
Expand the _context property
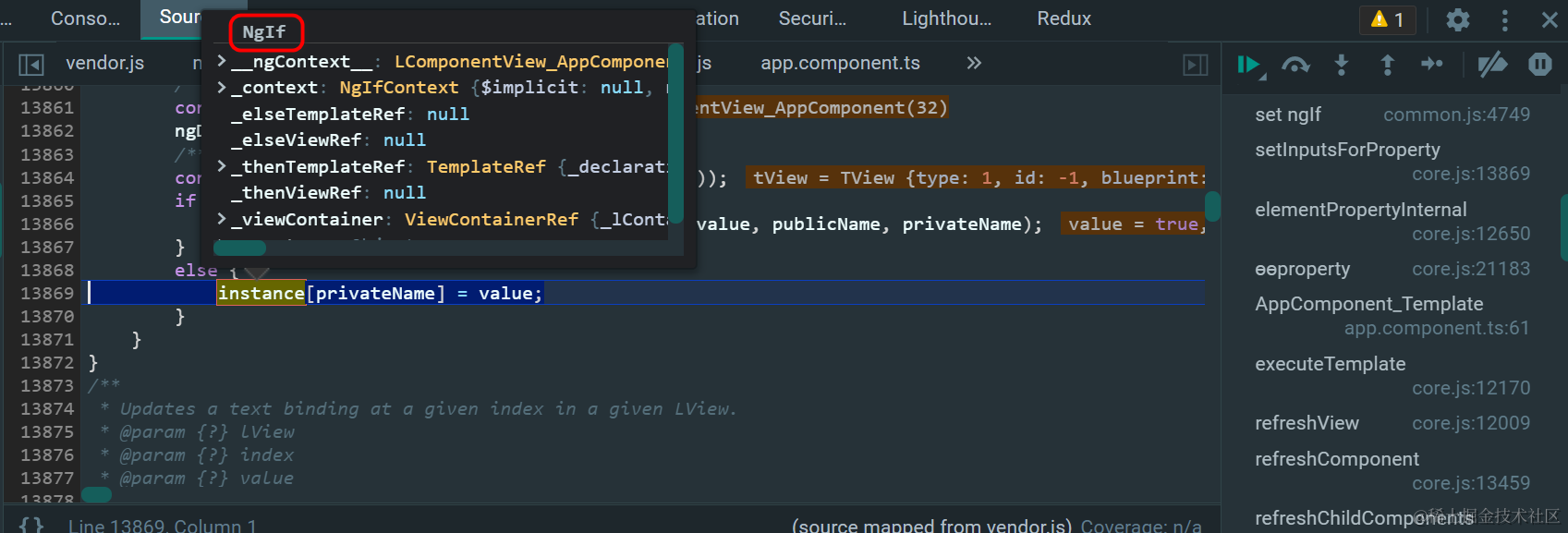click(x=222, y=87)
